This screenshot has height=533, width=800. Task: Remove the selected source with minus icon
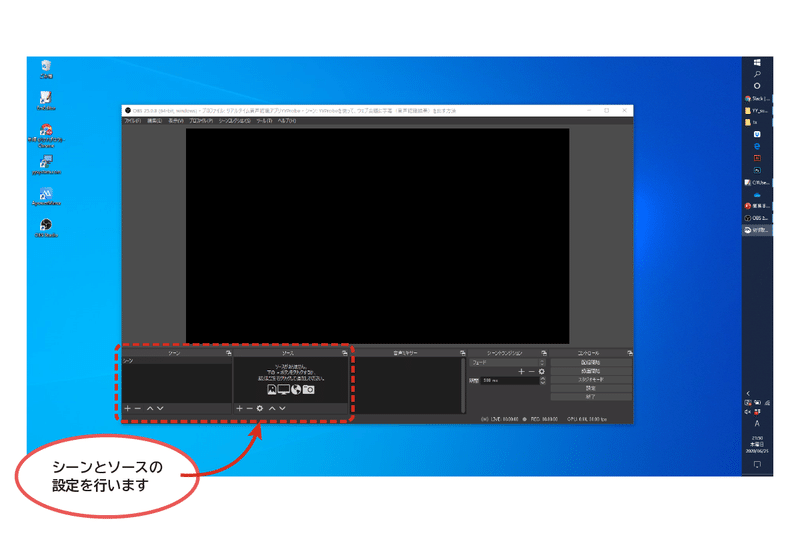(249, 409)
